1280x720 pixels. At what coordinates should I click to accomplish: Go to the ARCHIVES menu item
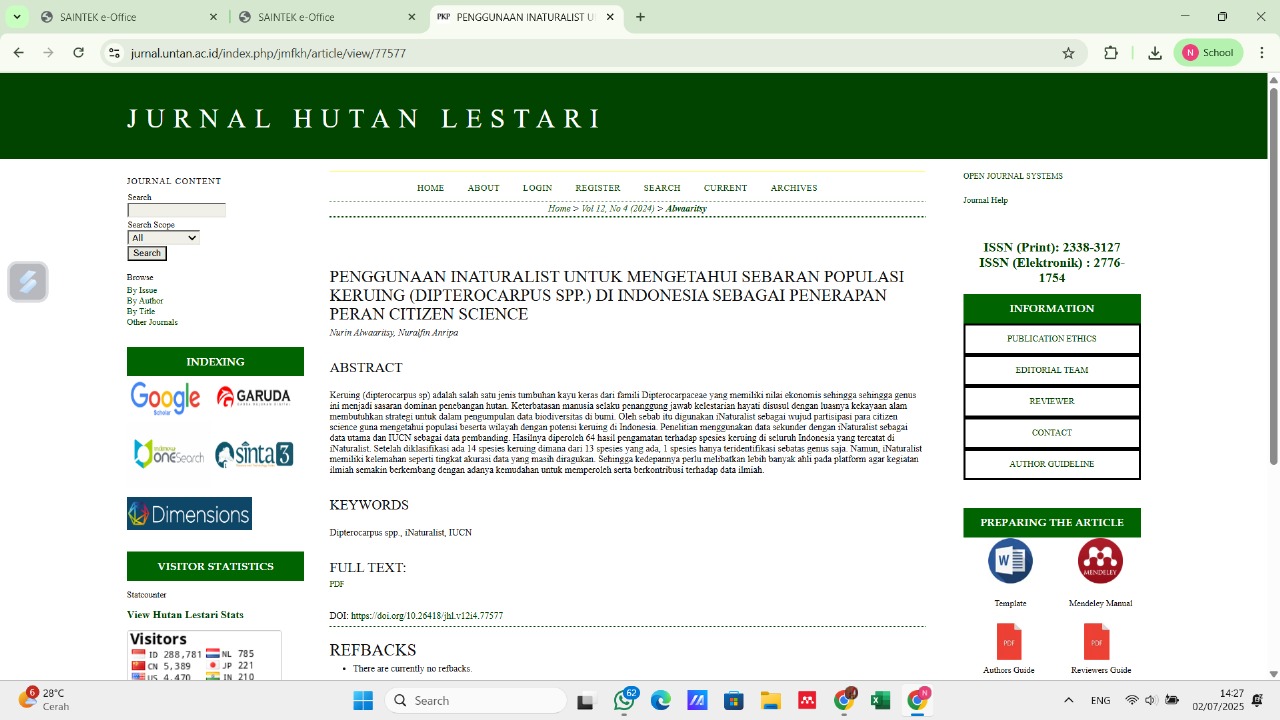tap(793, 188)
